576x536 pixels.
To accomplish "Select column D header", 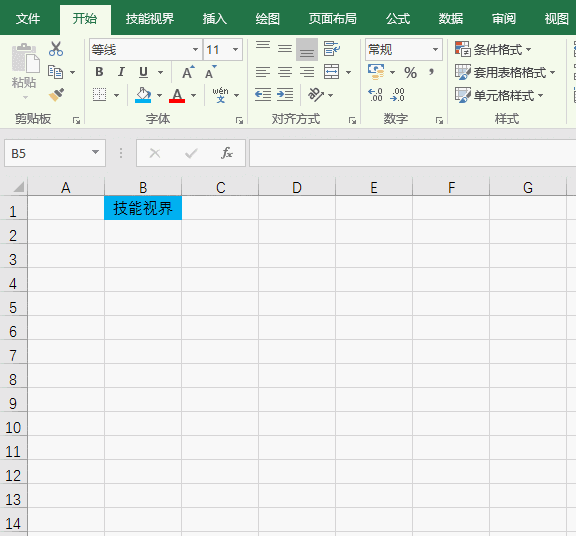I will coord(297,187).
